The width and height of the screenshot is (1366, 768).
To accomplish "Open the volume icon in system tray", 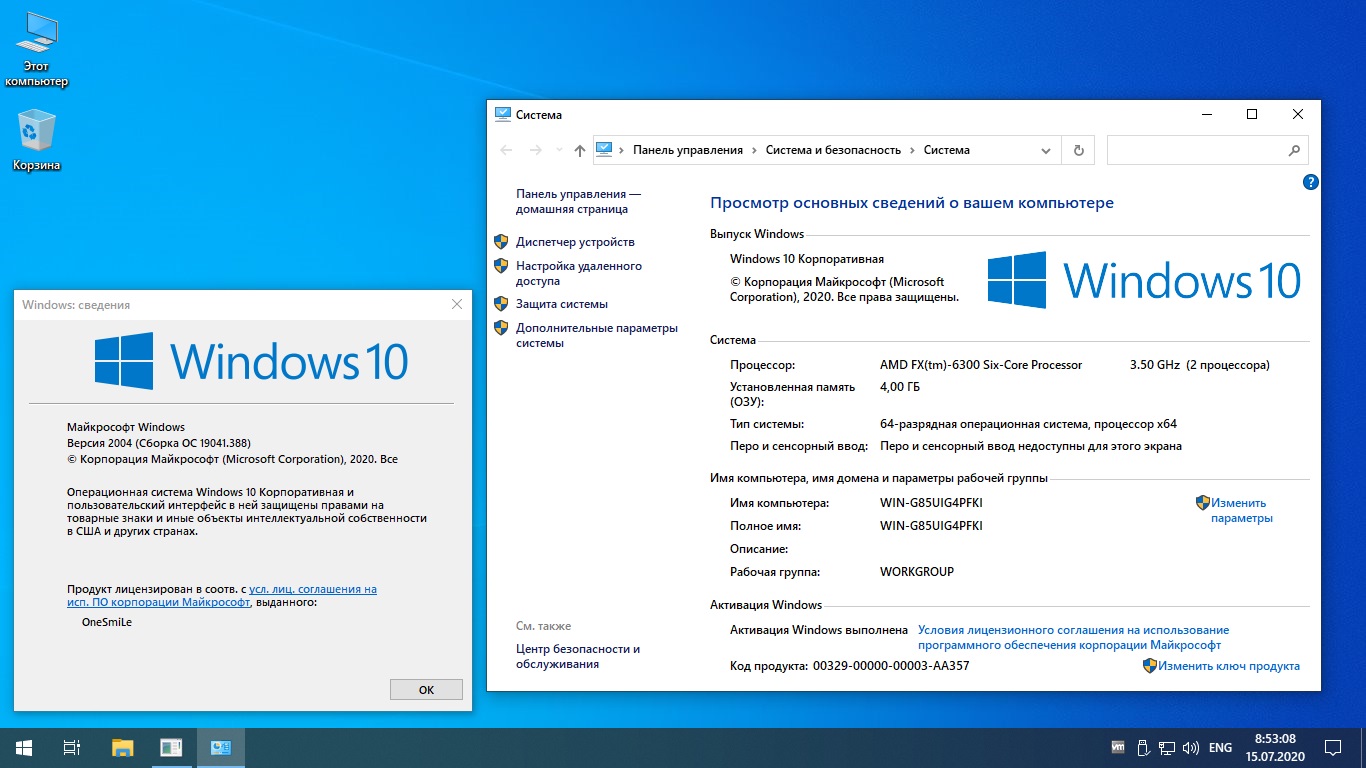I will pyautogui.click(x=1191, y=747).
